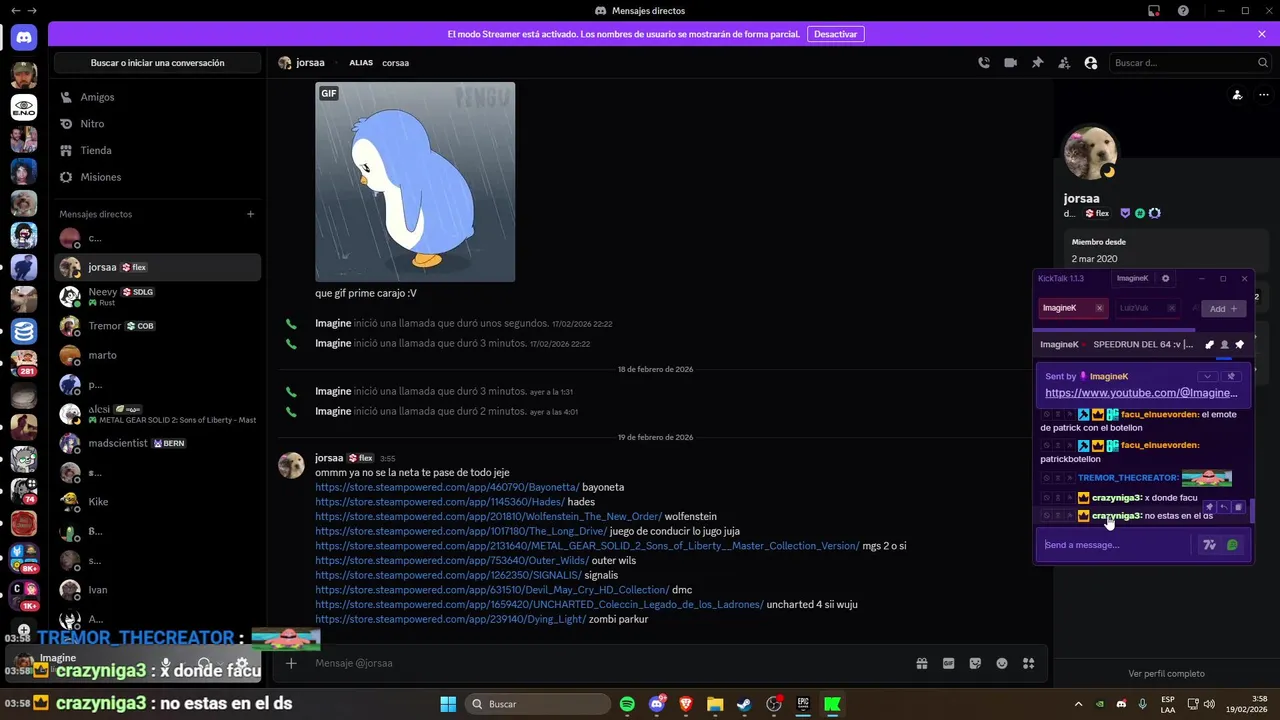Select the LuizVuk tab in KickTalk
This screenshot has height=720, width=1280.
coord(1150,308)
